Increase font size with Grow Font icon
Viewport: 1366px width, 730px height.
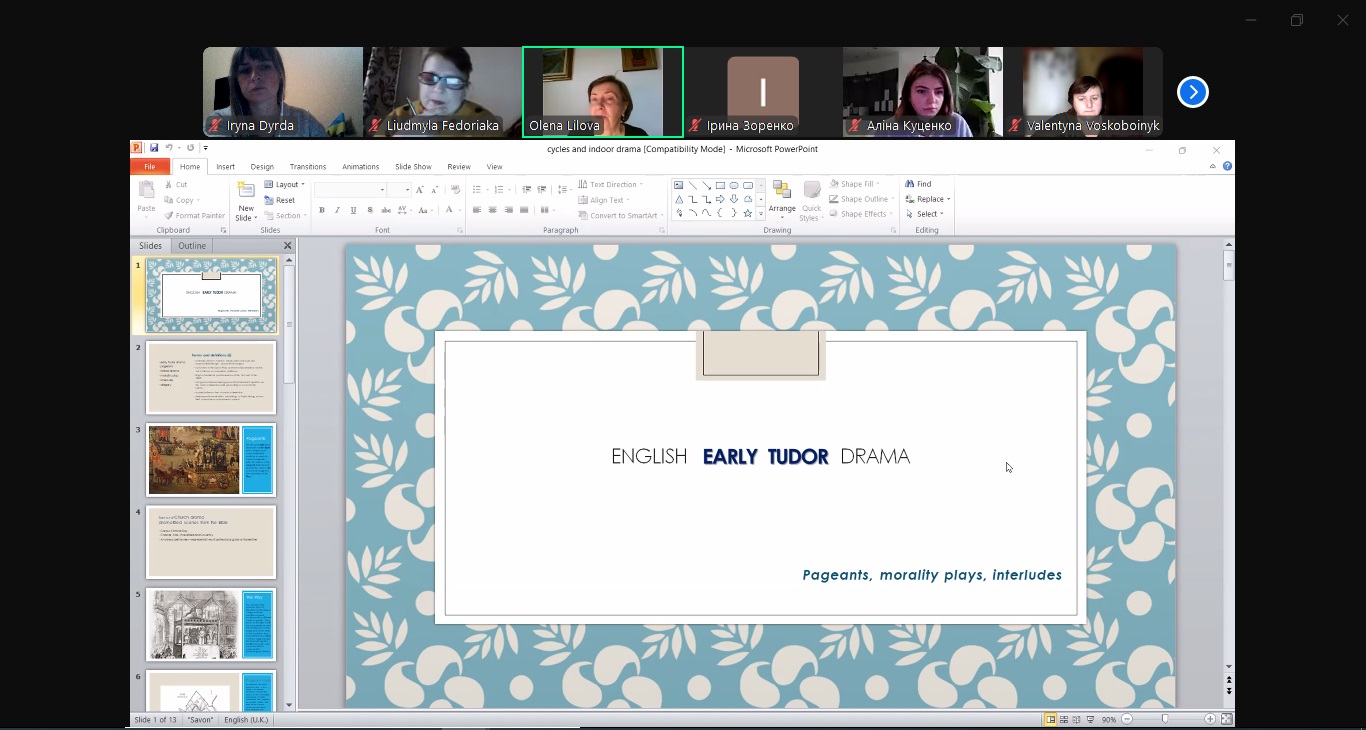(419, 190)
